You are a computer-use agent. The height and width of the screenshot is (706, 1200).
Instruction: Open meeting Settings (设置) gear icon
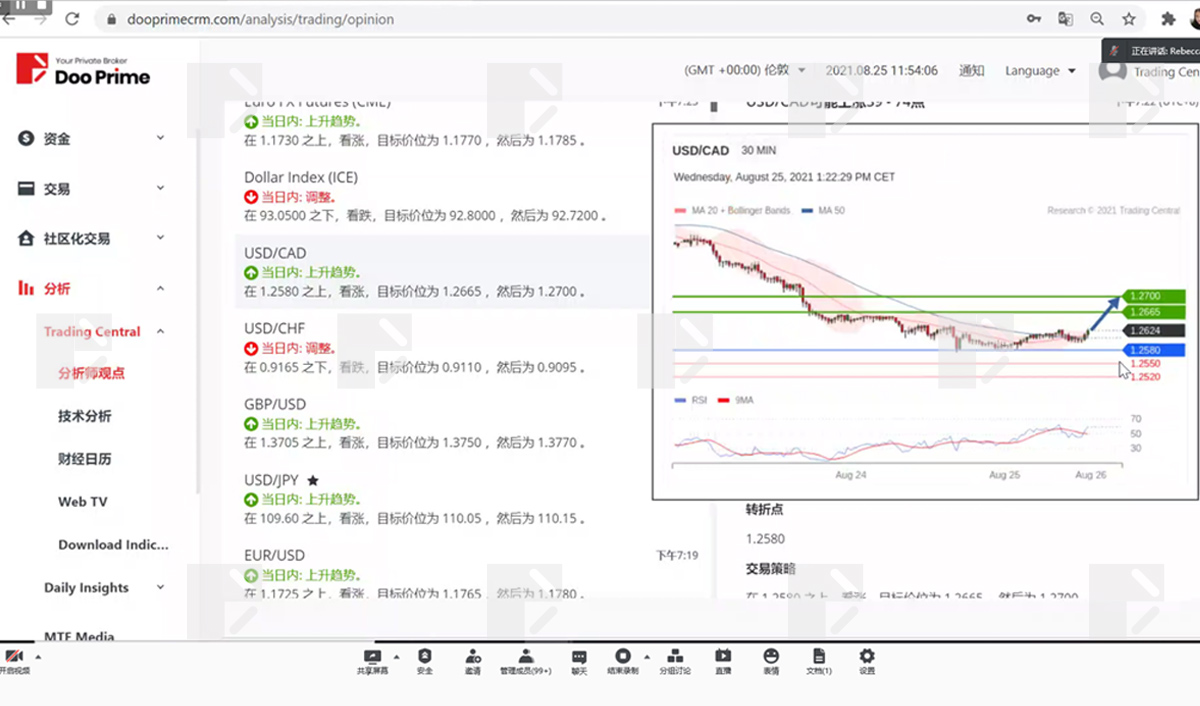click(867, 658)
